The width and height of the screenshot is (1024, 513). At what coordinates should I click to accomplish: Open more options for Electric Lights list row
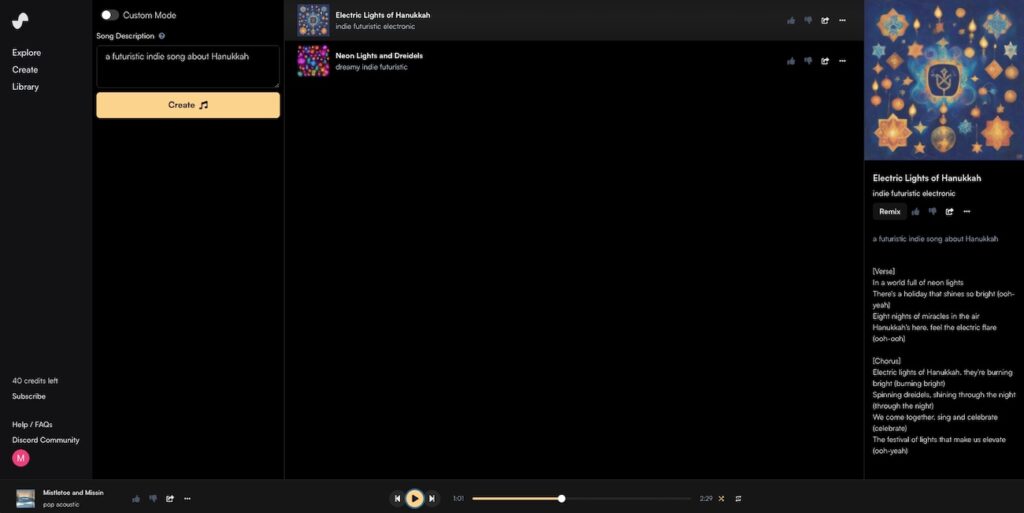[842, 20]
